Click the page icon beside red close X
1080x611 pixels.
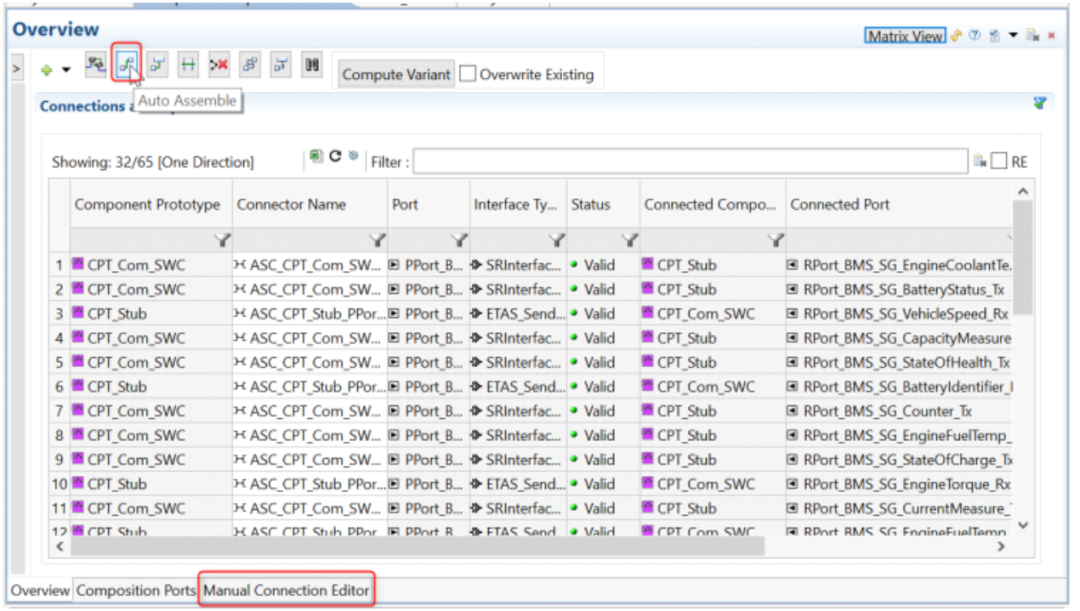1032,36
